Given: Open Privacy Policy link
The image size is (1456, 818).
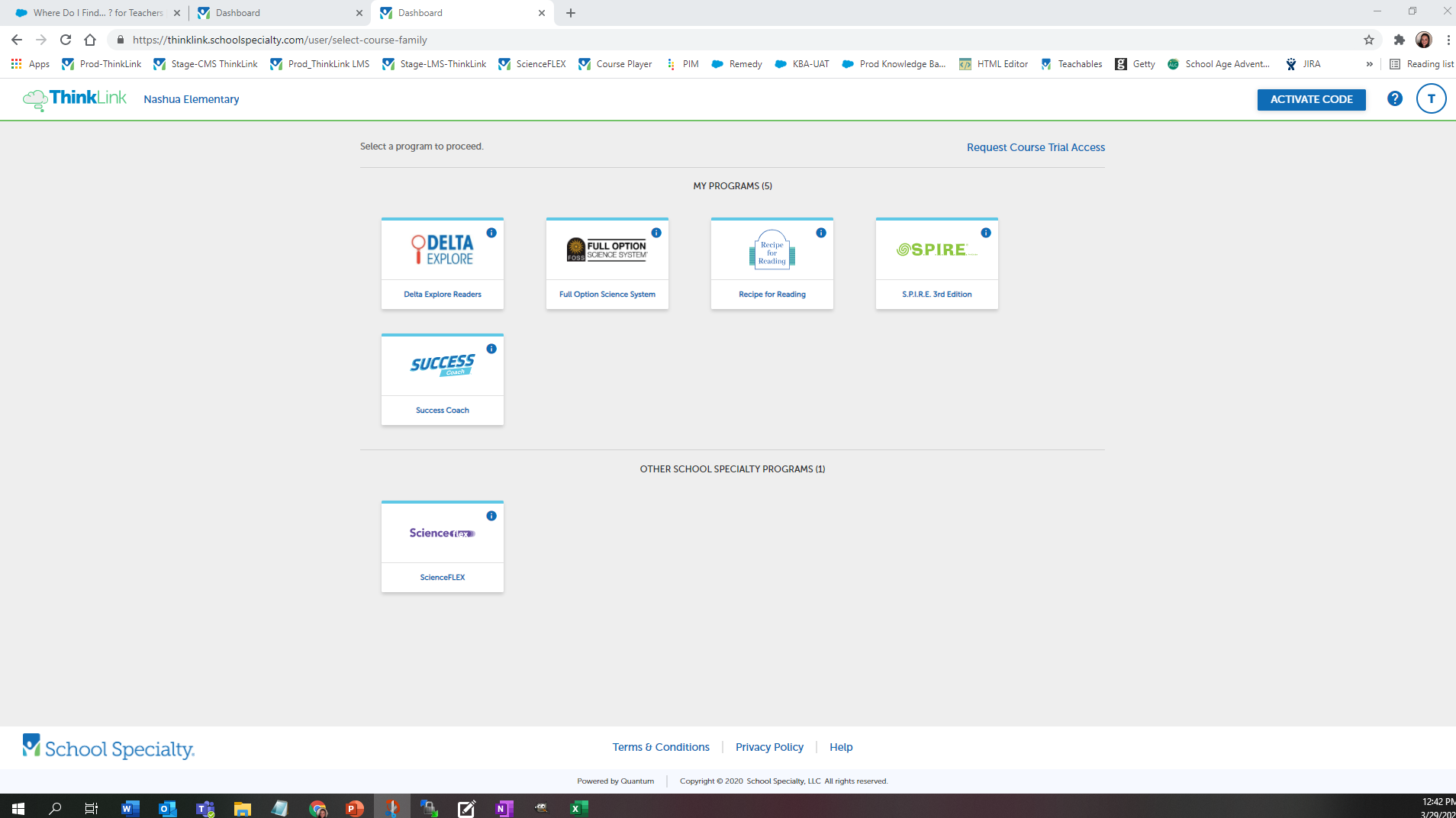Looking at the screenshot, I should pyautogui.click(x=769, y=747).
